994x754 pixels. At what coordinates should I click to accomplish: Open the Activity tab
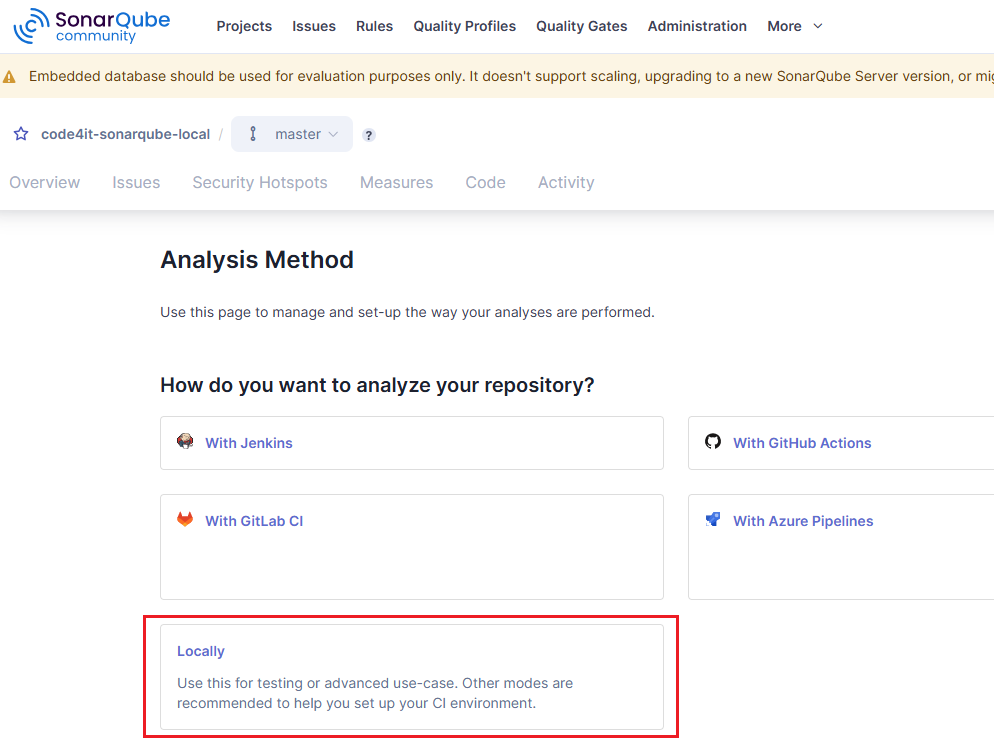[566, 183]
